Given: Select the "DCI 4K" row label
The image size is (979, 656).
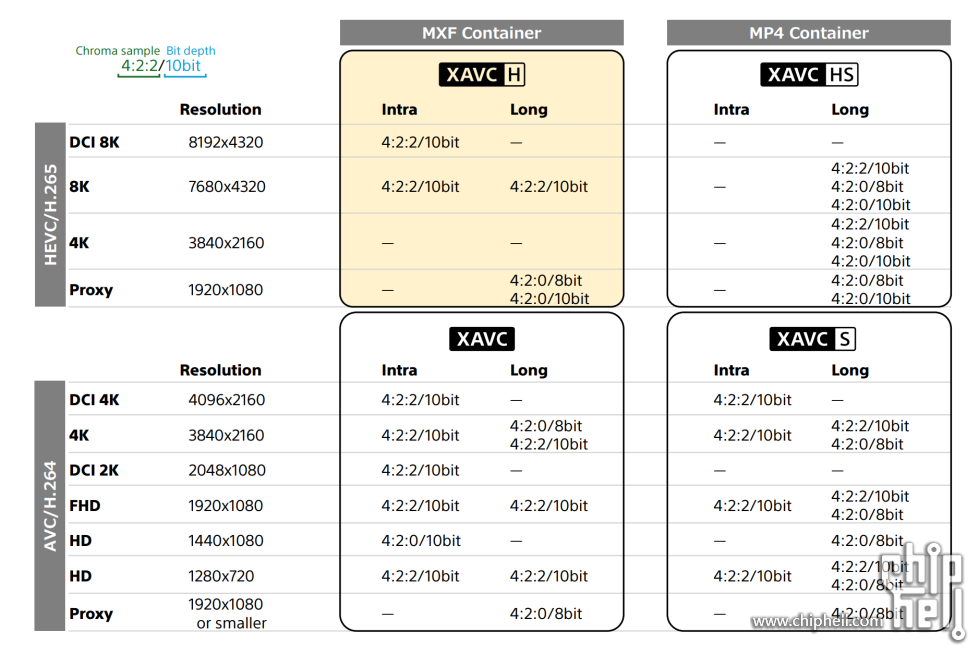Looking at the screenshot, I should (94, 400).
